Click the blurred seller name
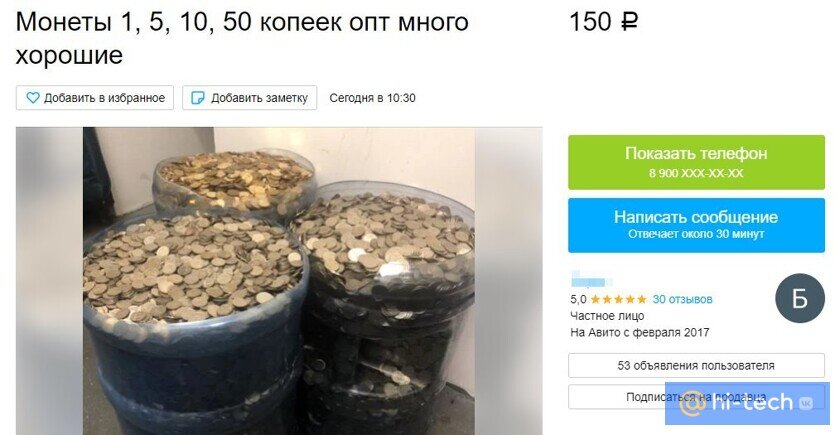This screenshot has height=435, width=840. pos(591,279)
